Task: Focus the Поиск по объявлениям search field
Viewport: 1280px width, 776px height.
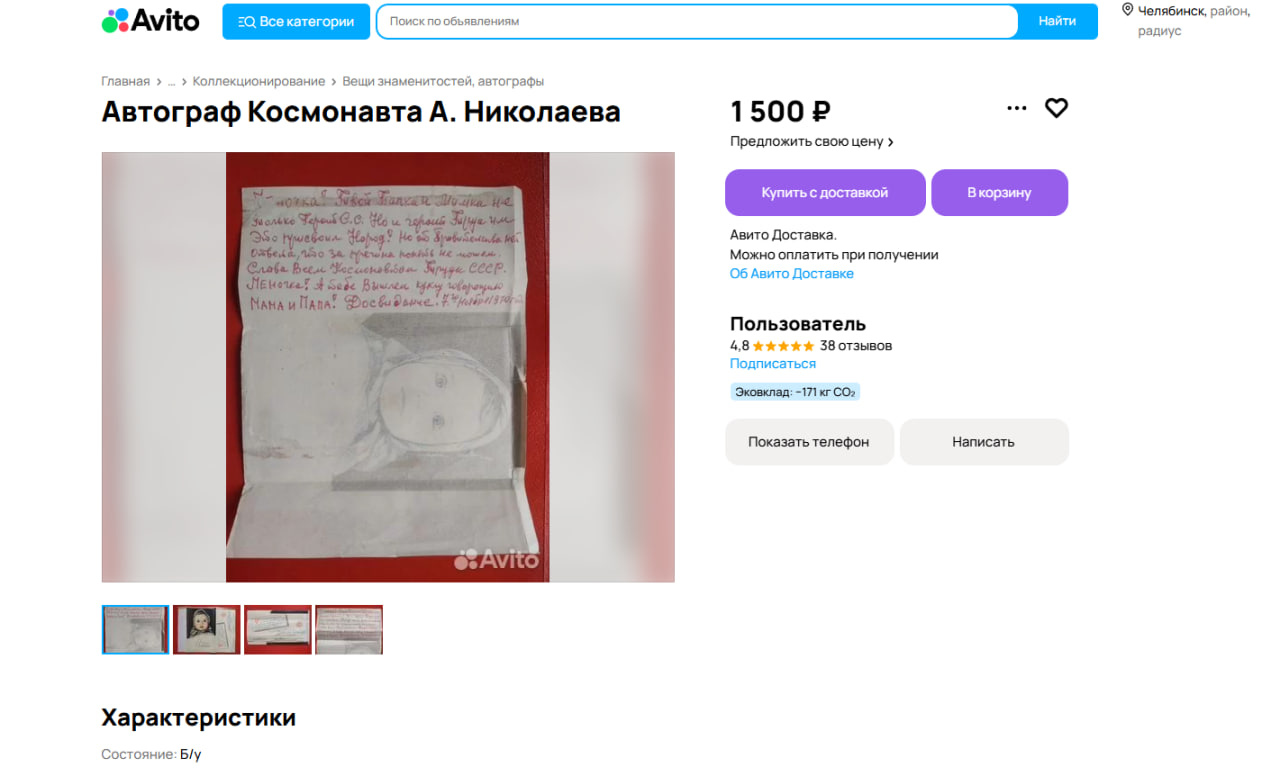Action: tap(697, 21)
